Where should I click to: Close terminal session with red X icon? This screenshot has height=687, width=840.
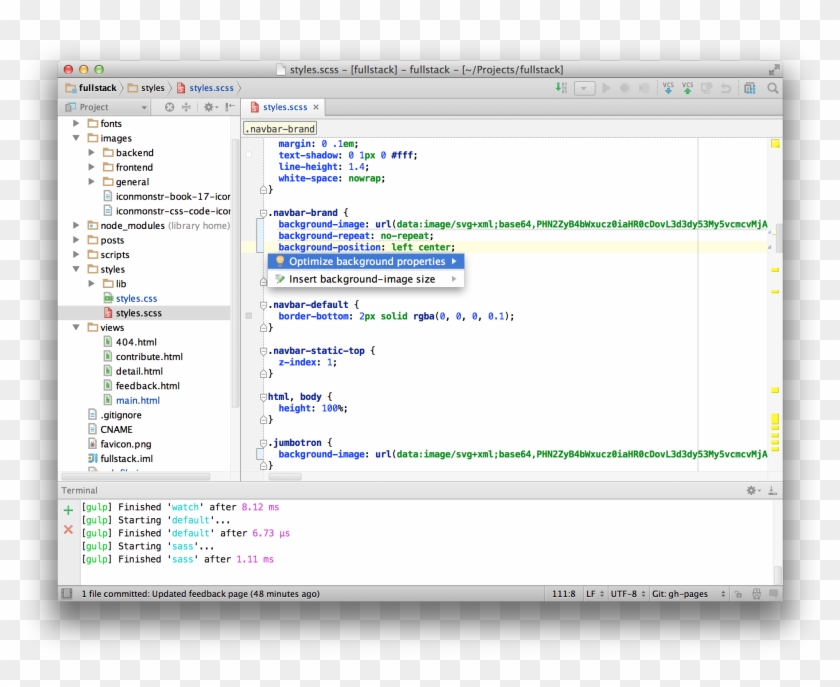68,529
